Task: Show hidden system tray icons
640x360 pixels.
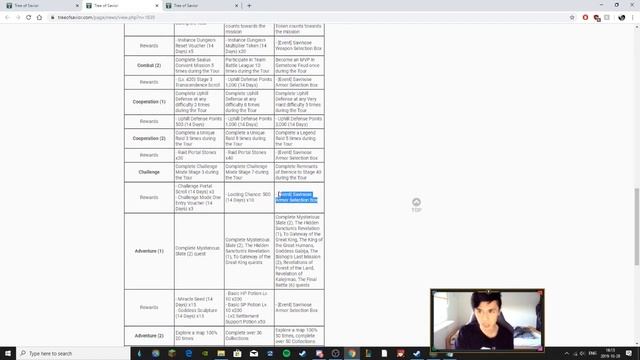Action: pos(567,353)
